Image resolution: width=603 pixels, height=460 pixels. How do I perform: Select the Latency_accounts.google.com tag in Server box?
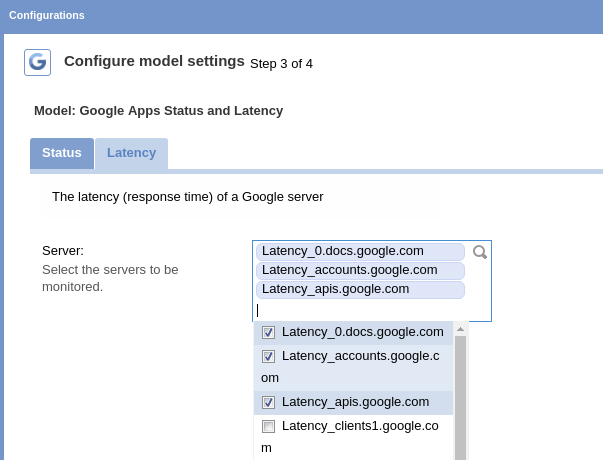(x=349, y=270)
